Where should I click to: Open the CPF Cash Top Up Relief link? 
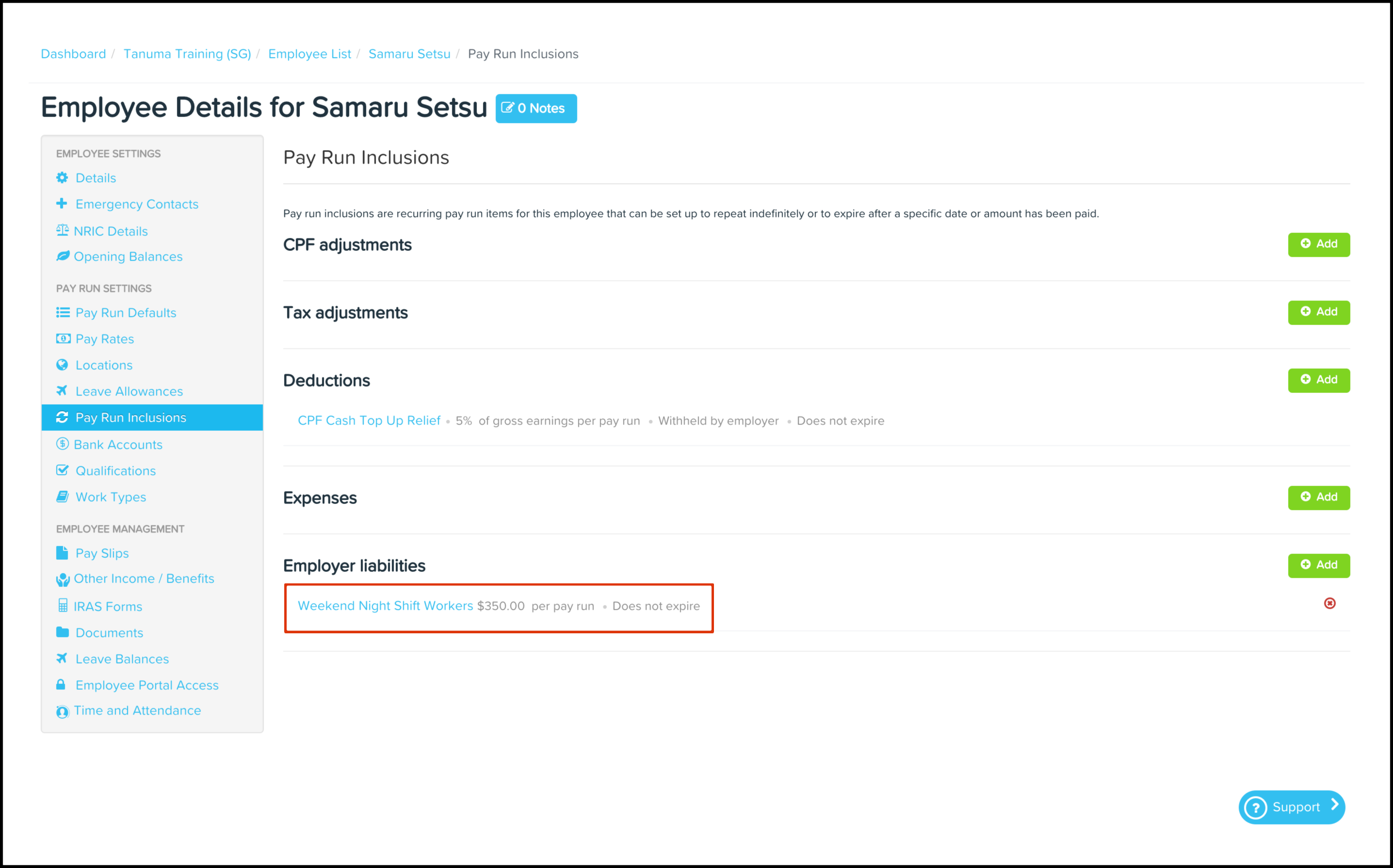point(369,421)
